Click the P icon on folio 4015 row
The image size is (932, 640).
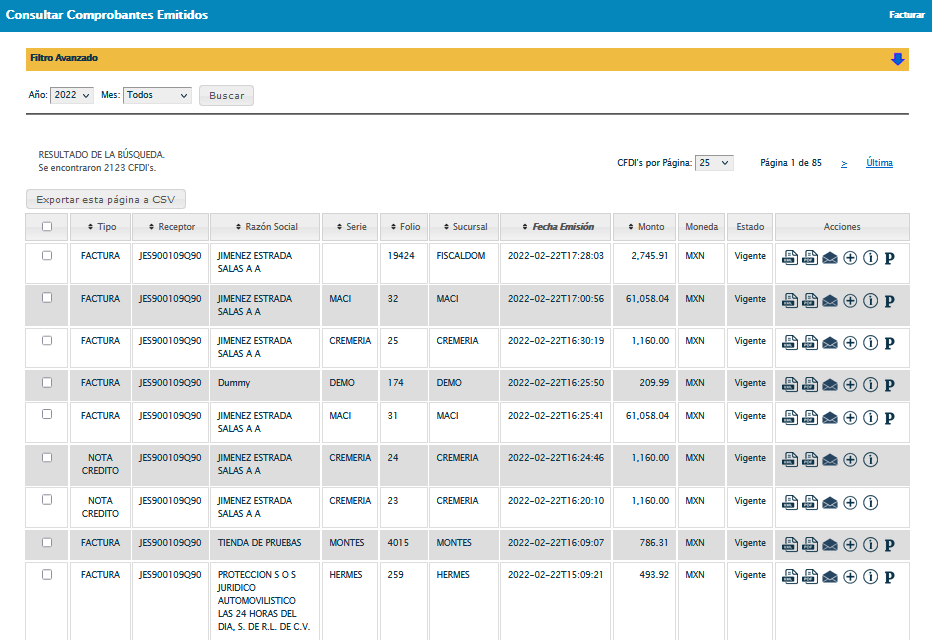[x=889, y=545]
